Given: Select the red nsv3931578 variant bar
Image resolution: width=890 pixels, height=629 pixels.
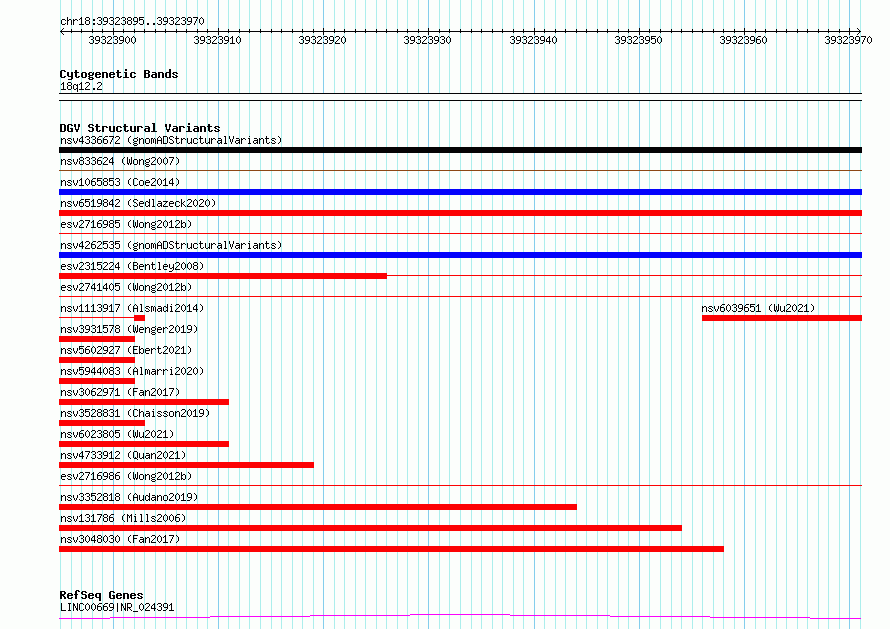Looking at the screenshot, I should pyautogui.click(x=97, y=339).
